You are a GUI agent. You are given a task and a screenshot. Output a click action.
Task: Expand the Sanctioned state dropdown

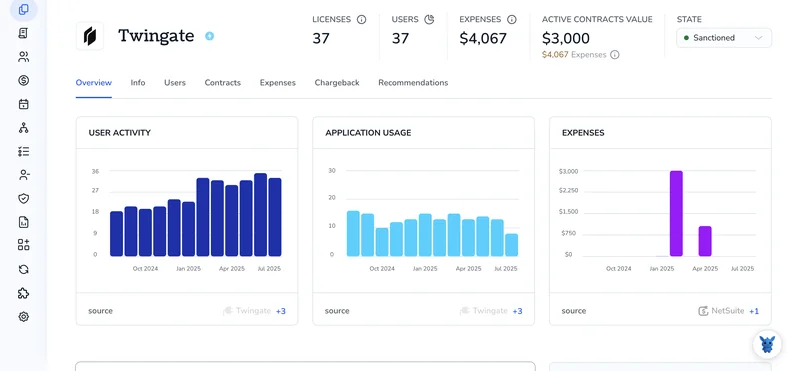[x=723, y=38]
